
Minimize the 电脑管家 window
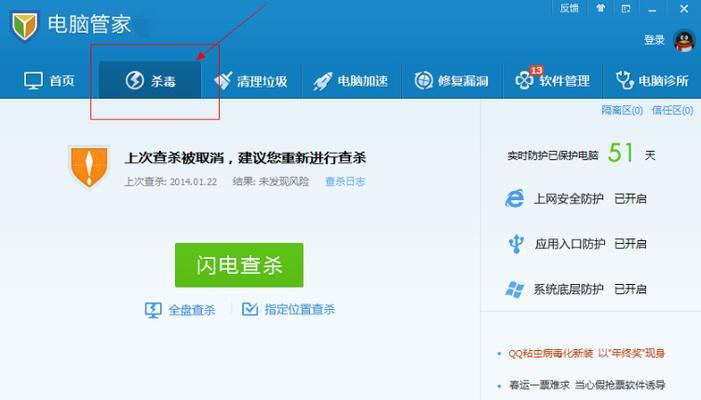coord(652,9)
